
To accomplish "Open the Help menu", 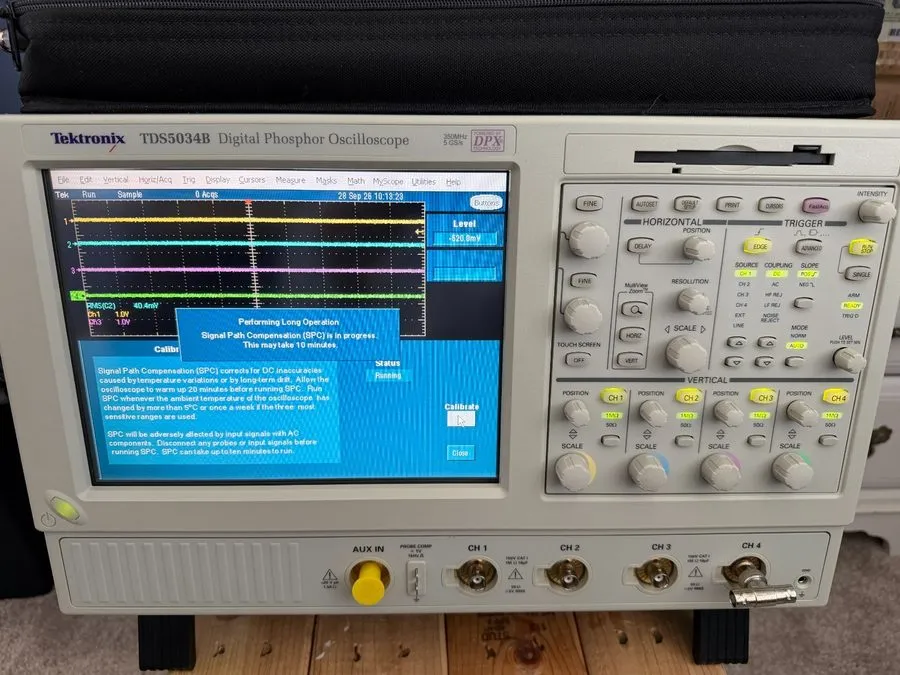I will [453, 182].
